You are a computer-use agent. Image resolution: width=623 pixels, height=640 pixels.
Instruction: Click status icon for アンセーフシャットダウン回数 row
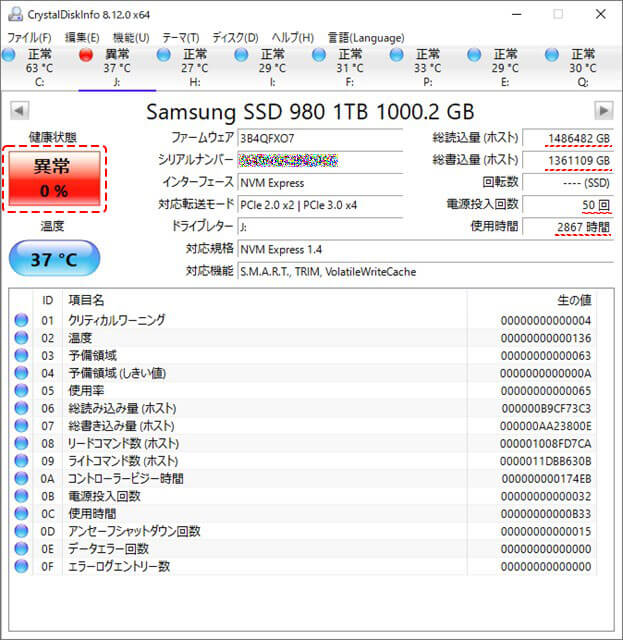[x=21, y=531]
